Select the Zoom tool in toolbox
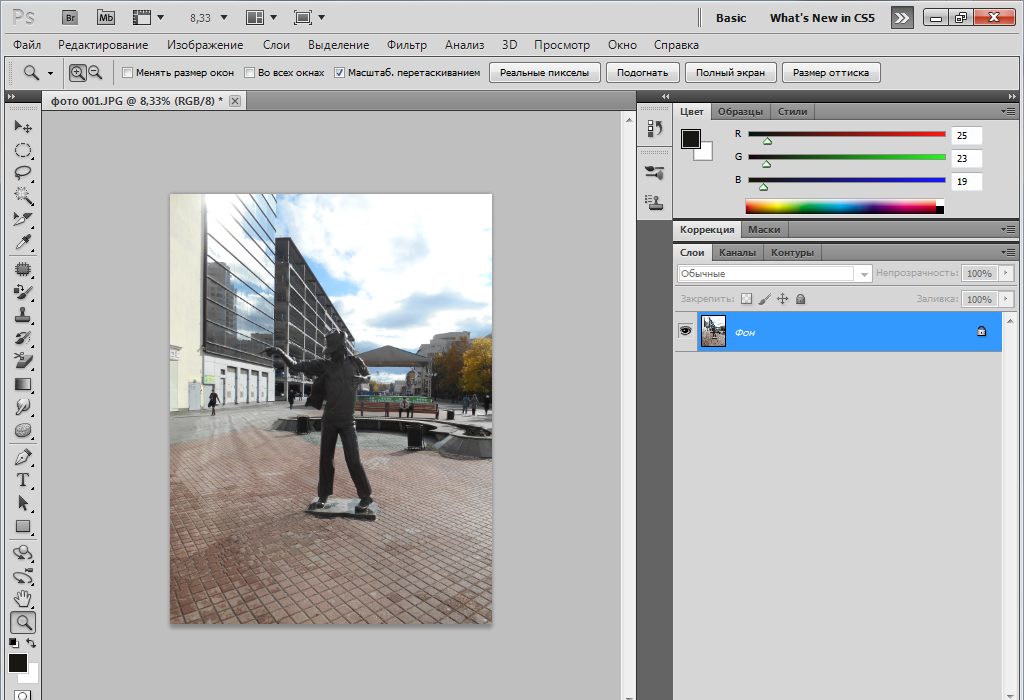 [23, 623]
